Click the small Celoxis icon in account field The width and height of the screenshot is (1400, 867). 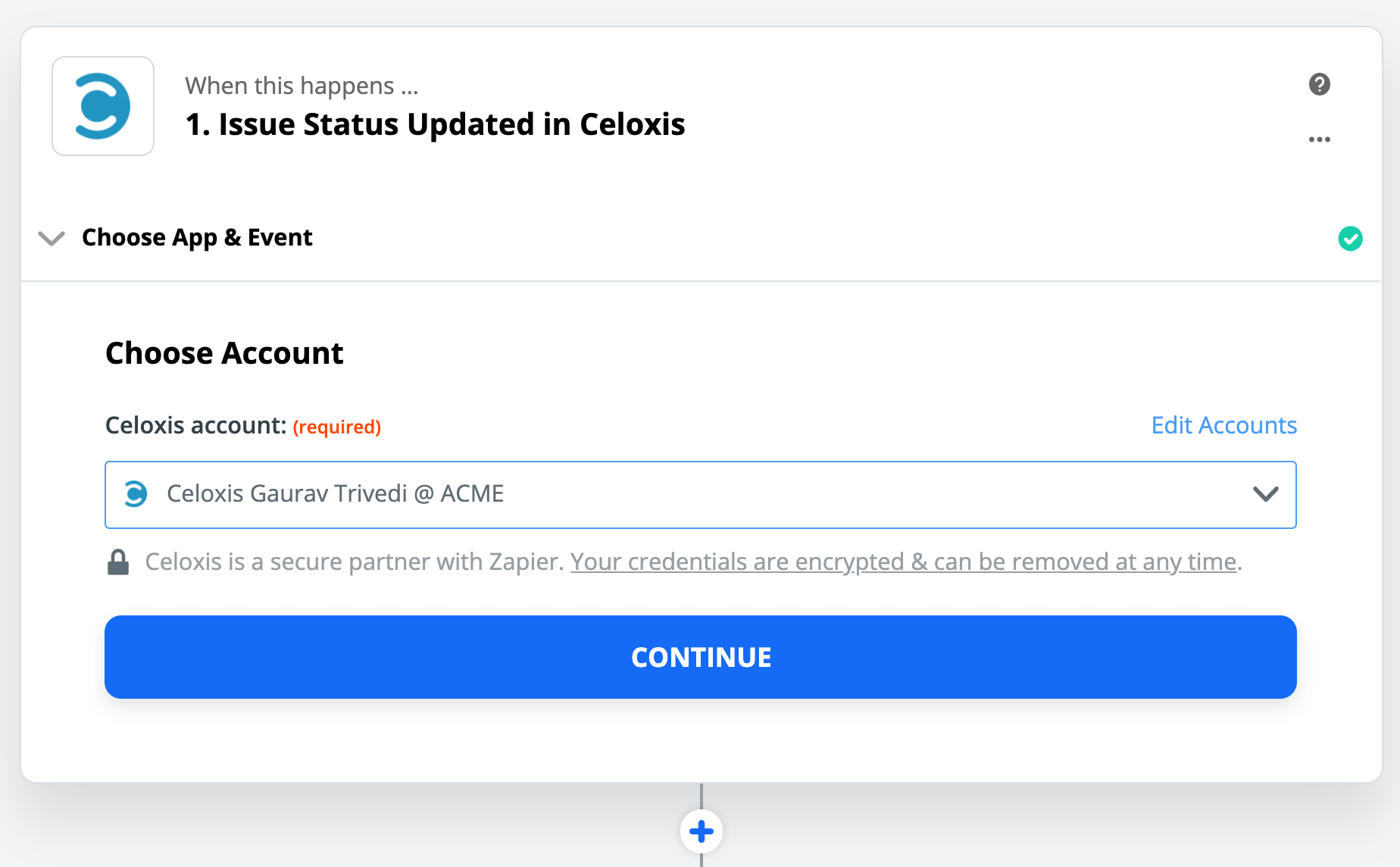pyautogui.click(x=136, y=494)
